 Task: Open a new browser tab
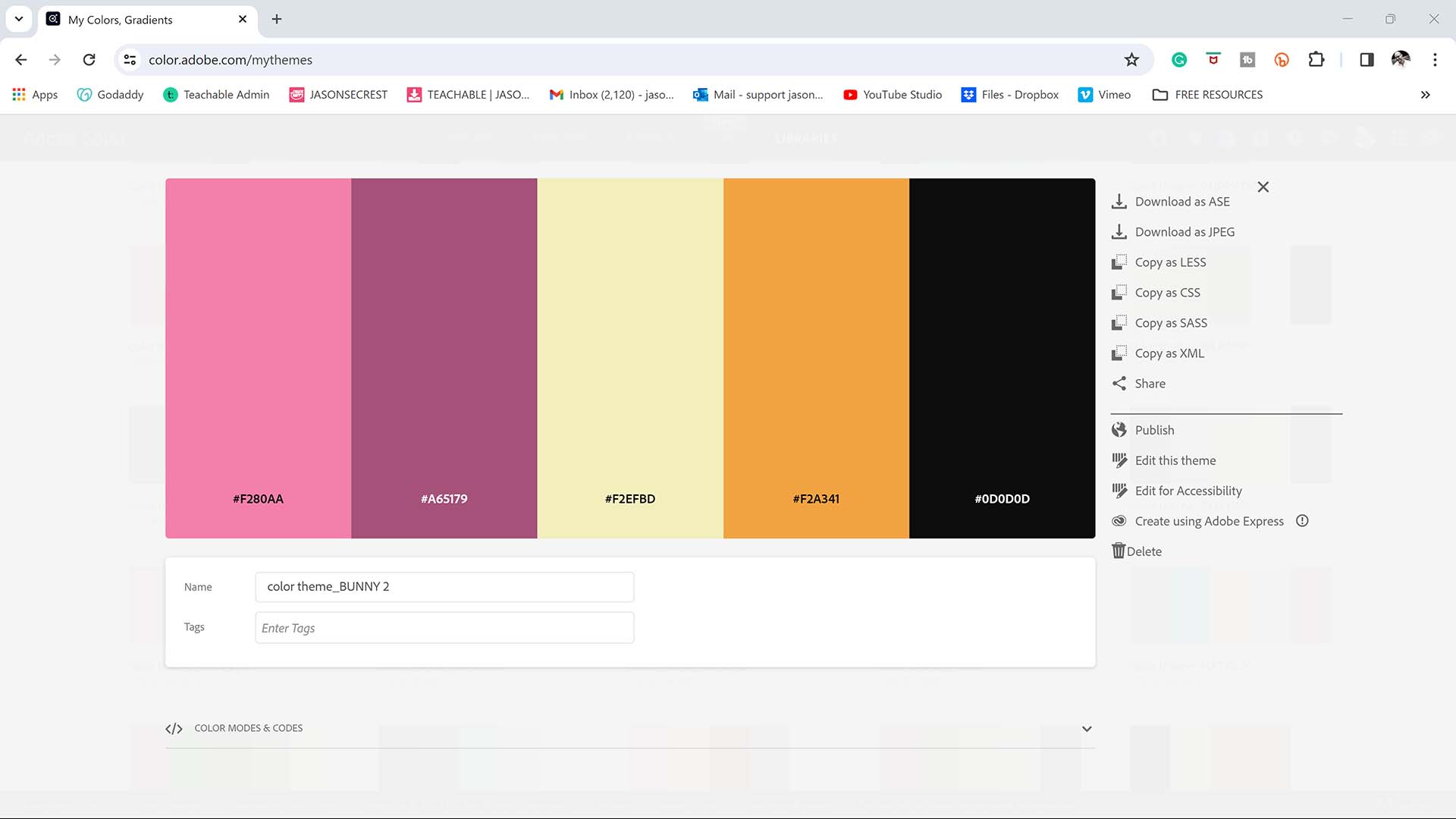point(277,19)
